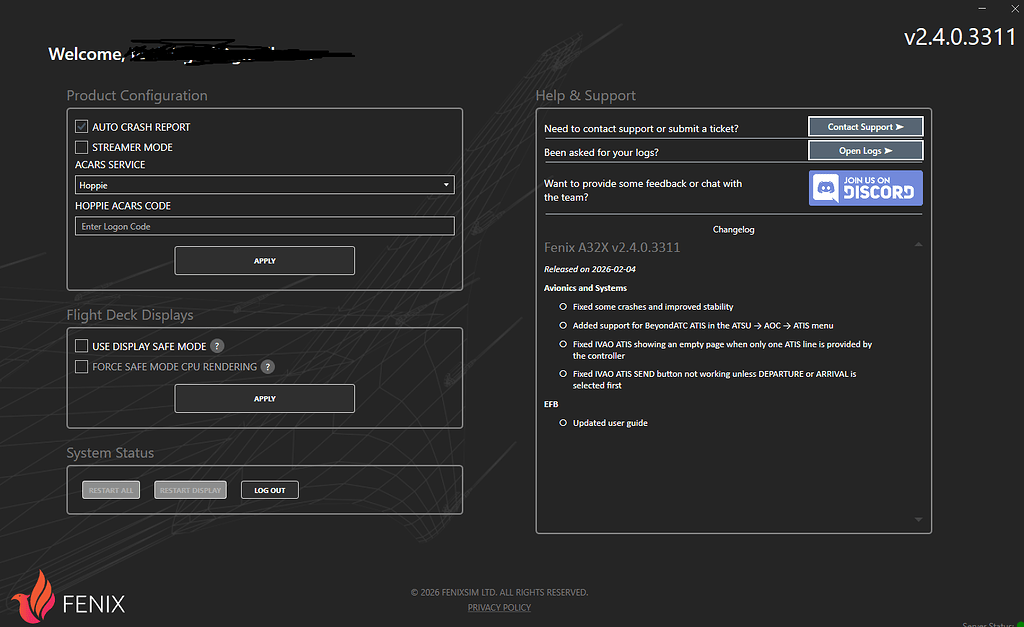Click the 'Updated user guide' changelog entry

coord(610,423)
